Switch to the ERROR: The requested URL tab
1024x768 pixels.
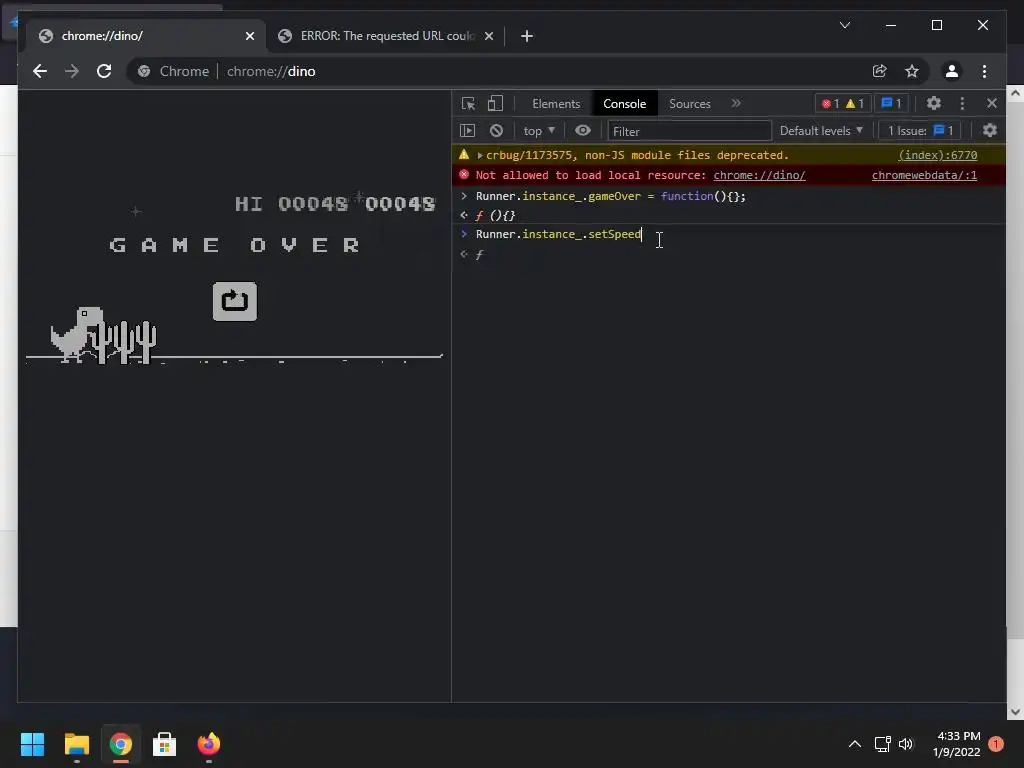387,36
